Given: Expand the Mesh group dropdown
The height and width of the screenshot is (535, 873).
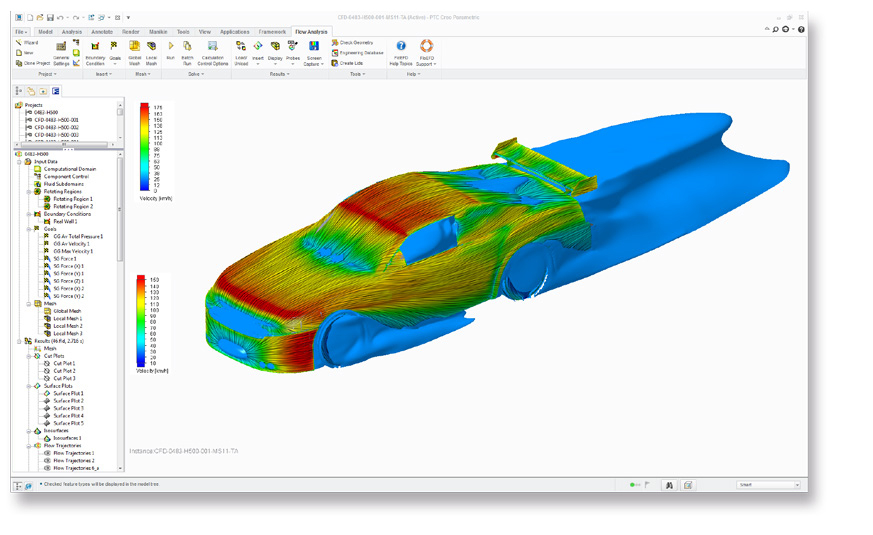Looking at the screenshot, I should pyautogui.click(x=143, y=74).
